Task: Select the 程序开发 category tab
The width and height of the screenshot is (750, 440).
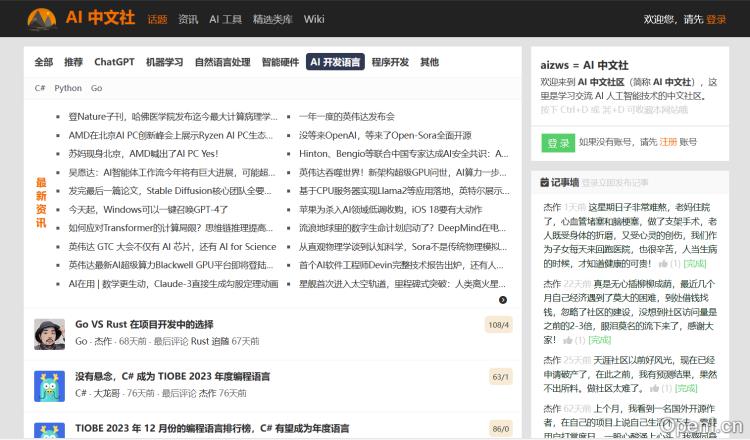Action: click(x=390, y=62)
